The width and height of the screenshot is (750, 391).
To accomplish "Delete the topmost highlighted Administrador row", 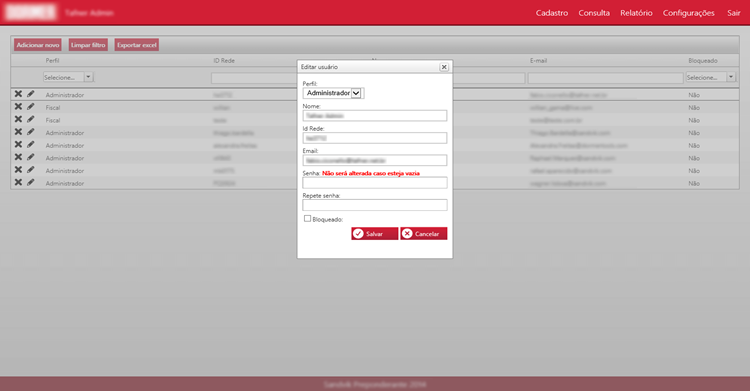I will (x=18, y=94).
